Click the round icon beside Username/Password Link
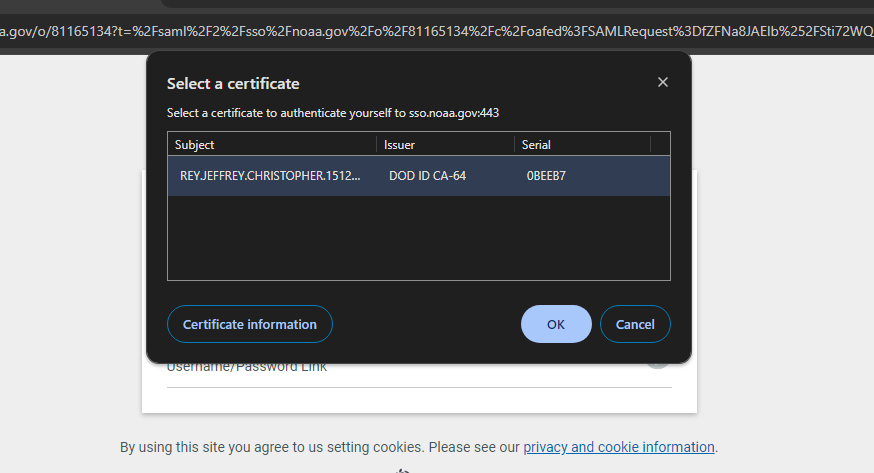This screenshot has width=874, height=473. coord(657,361)
